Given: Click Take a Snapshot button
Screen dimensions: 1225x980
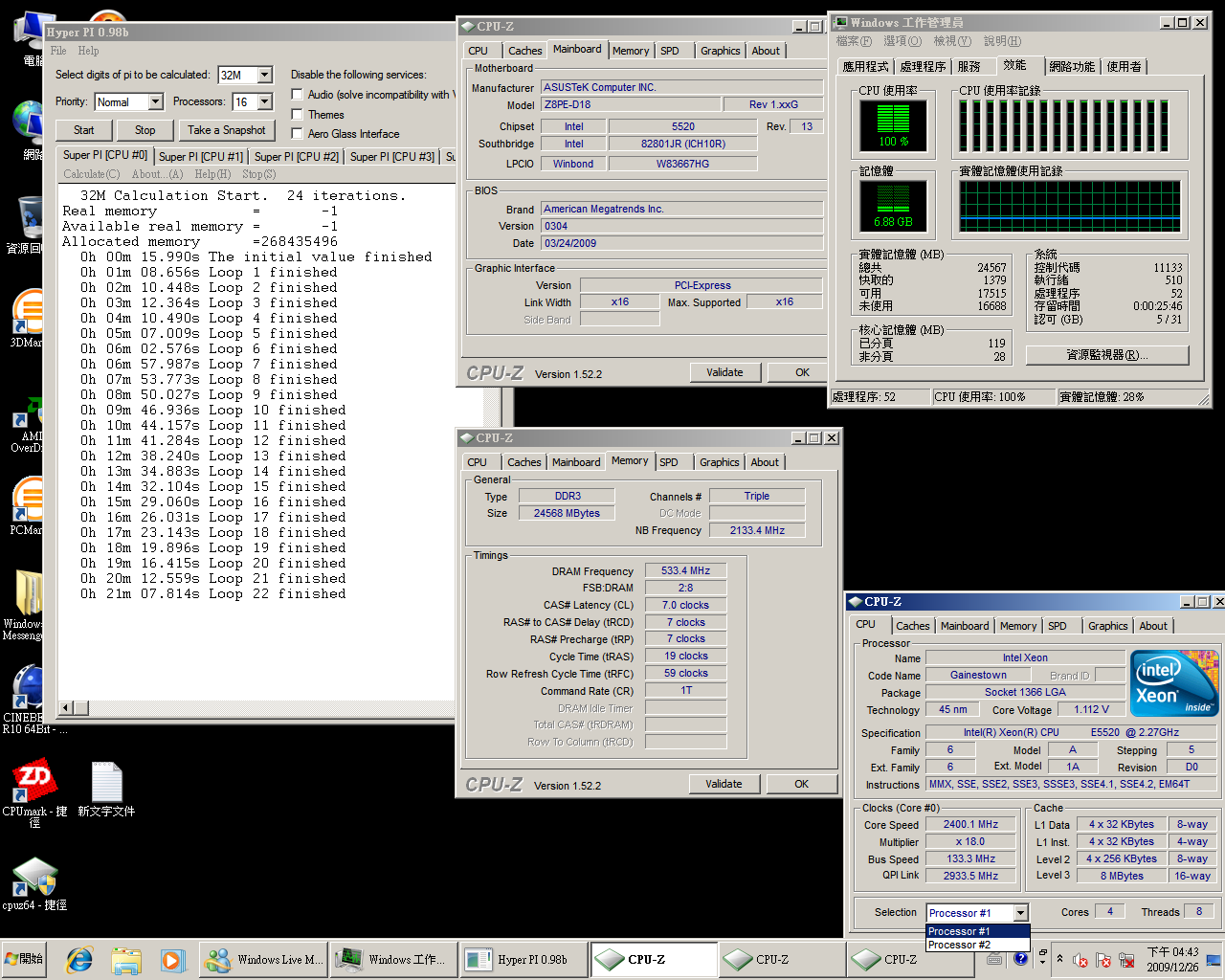Looking at the screenshot, I should click(227, 130).
